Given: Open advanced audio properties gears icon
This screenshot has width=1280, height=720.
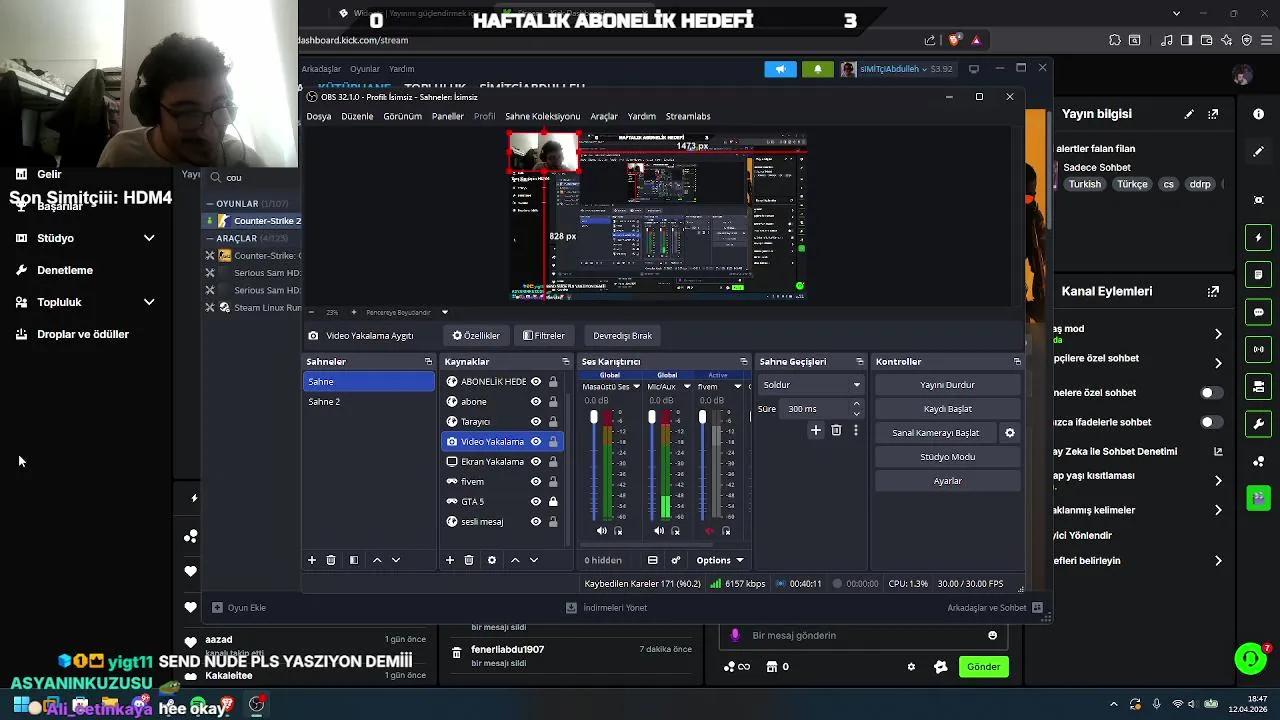Looking at the screenshot, I should pyautogui.click(x=676, y=560).
